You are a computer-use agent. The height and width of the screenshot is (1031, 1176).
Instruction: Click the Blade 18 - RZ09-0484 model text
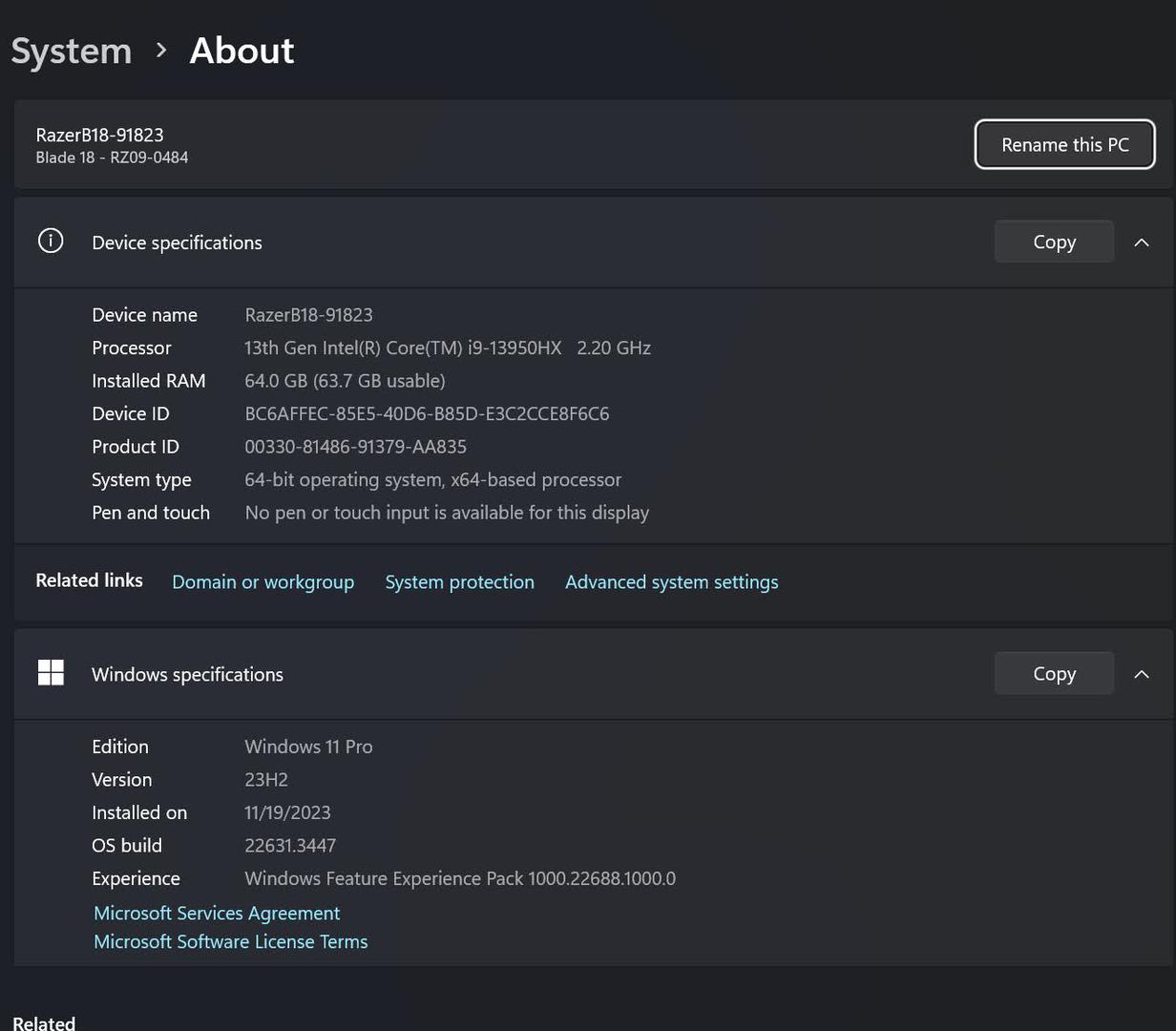[x=112, y=158]
